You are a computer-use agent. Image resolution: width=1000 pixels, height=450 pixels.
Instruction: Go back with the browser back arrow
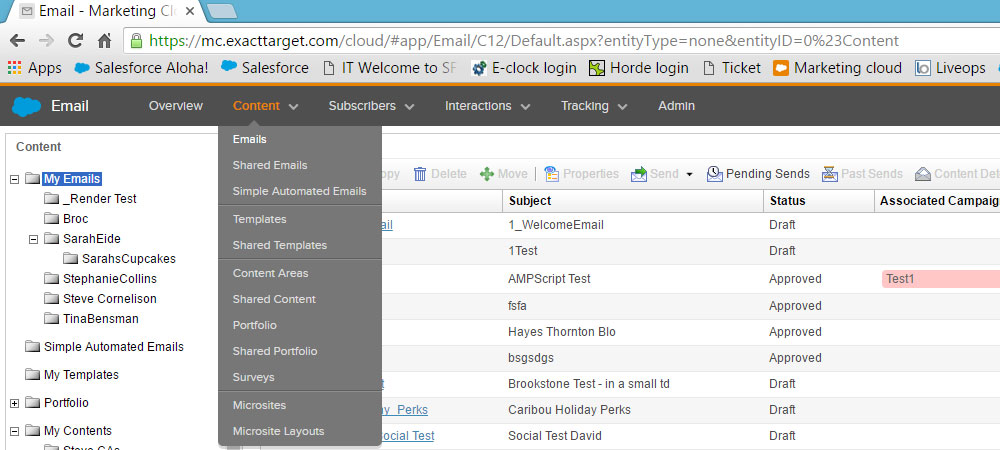point(17,41)
